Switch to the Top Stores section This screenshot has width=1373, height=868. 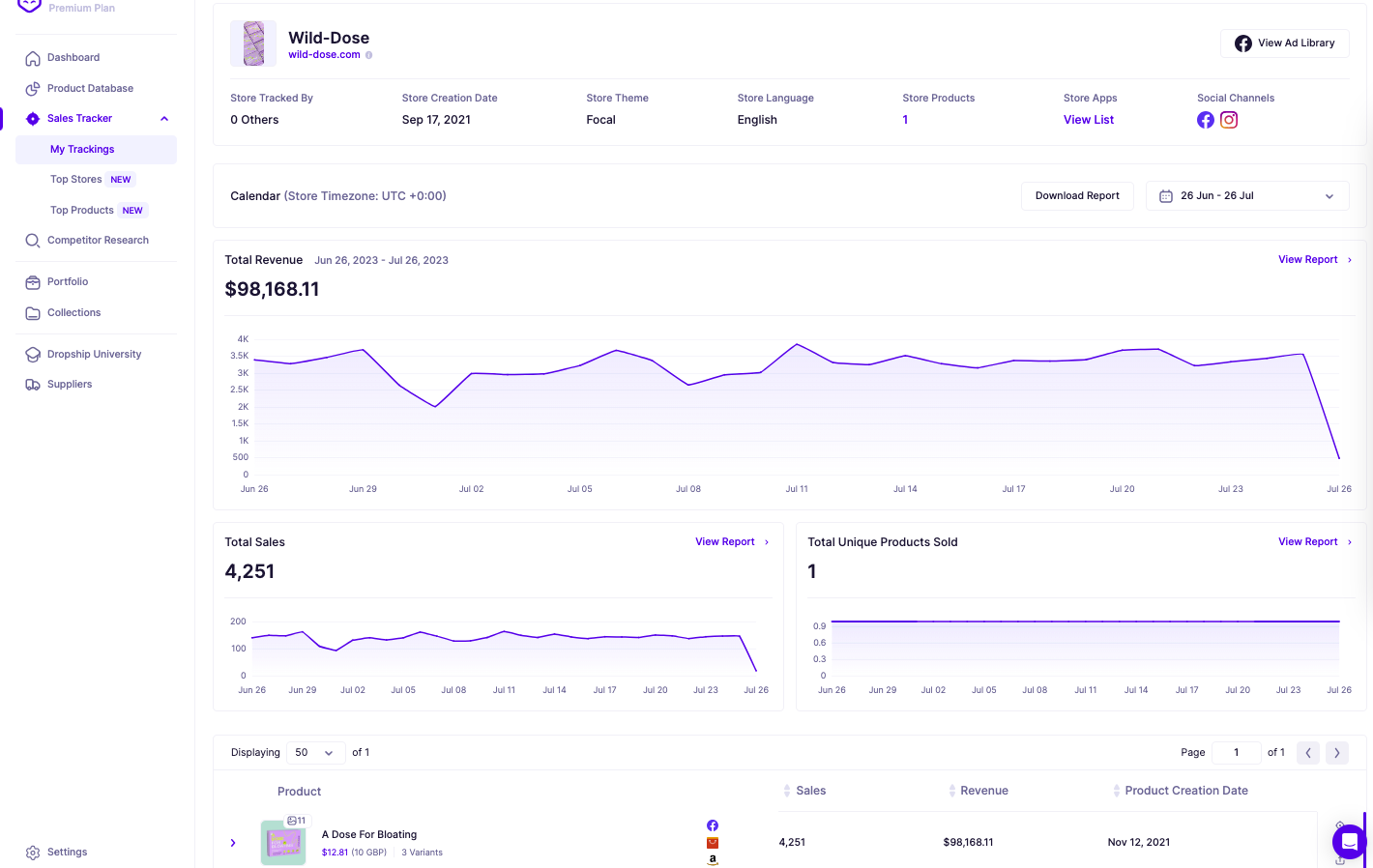[75, 179]
